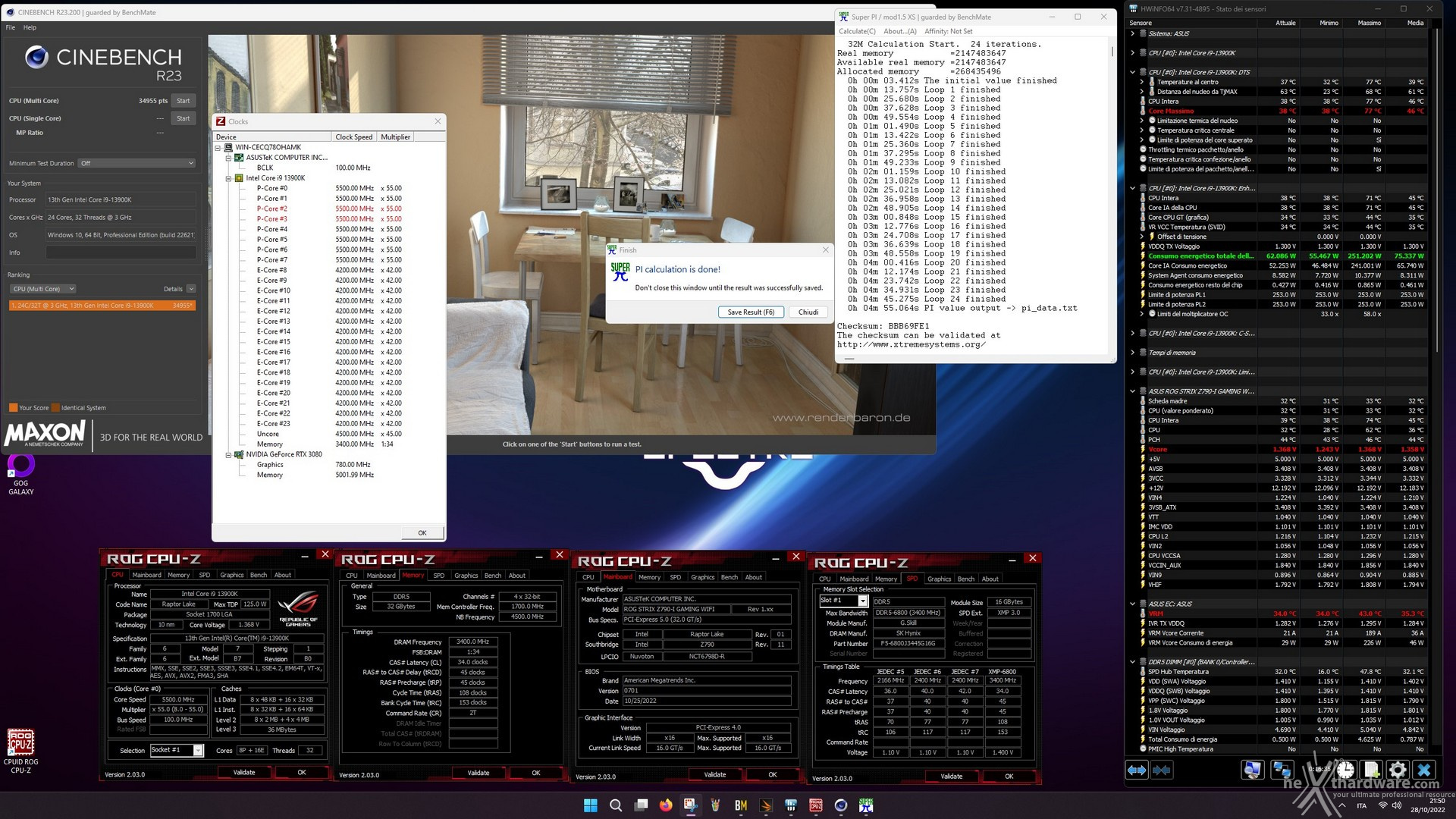Viewport: 1456px width, 819px height.
Task: Open Task View on taskbar
Action: click(x=642, y=805)
